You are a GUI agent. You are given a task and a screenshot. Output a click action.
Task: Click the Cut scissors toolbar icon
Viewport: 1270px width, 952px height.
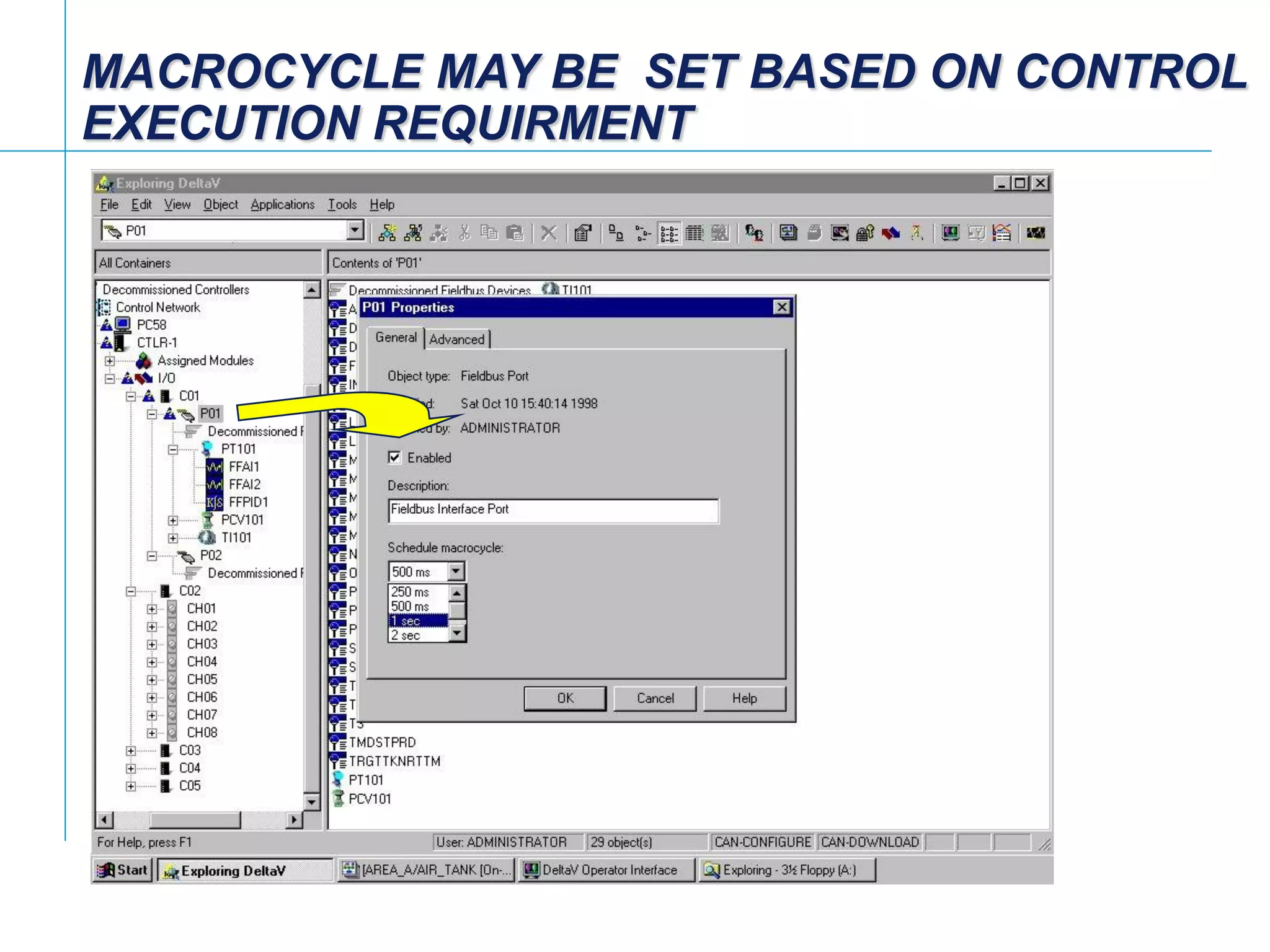coord(464,233)
